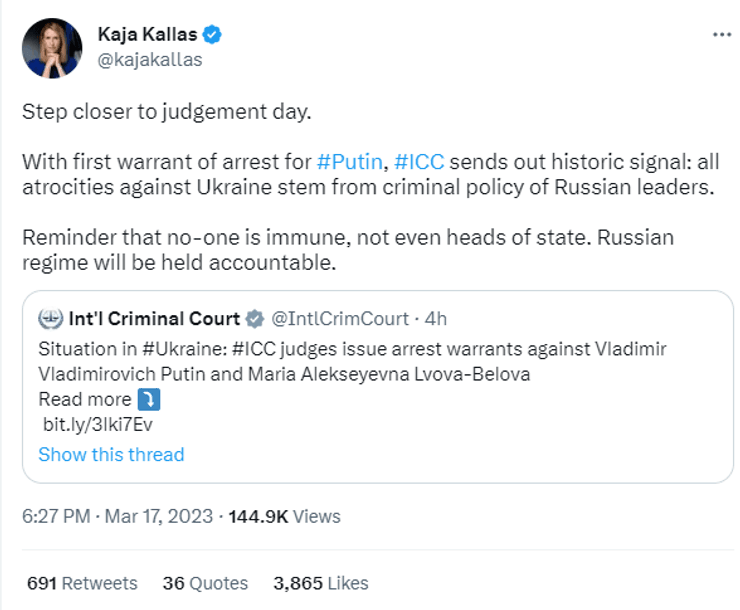Open the @kajakallas handle
Image resolution: width=740 pixels, height=610 pixels.
[x=150, y=59]
